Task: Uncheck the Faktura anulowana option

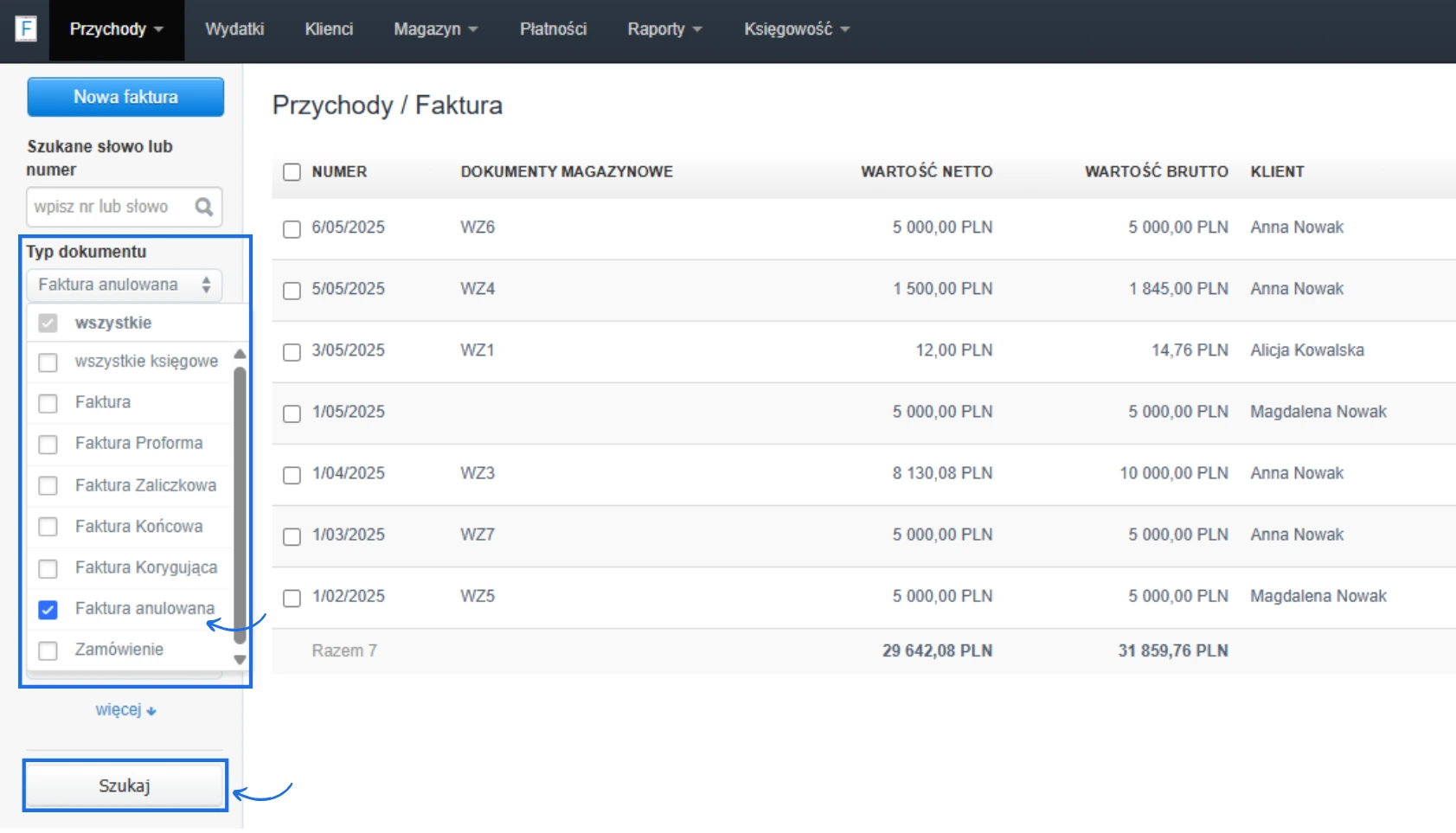Action: pos(48,610)
